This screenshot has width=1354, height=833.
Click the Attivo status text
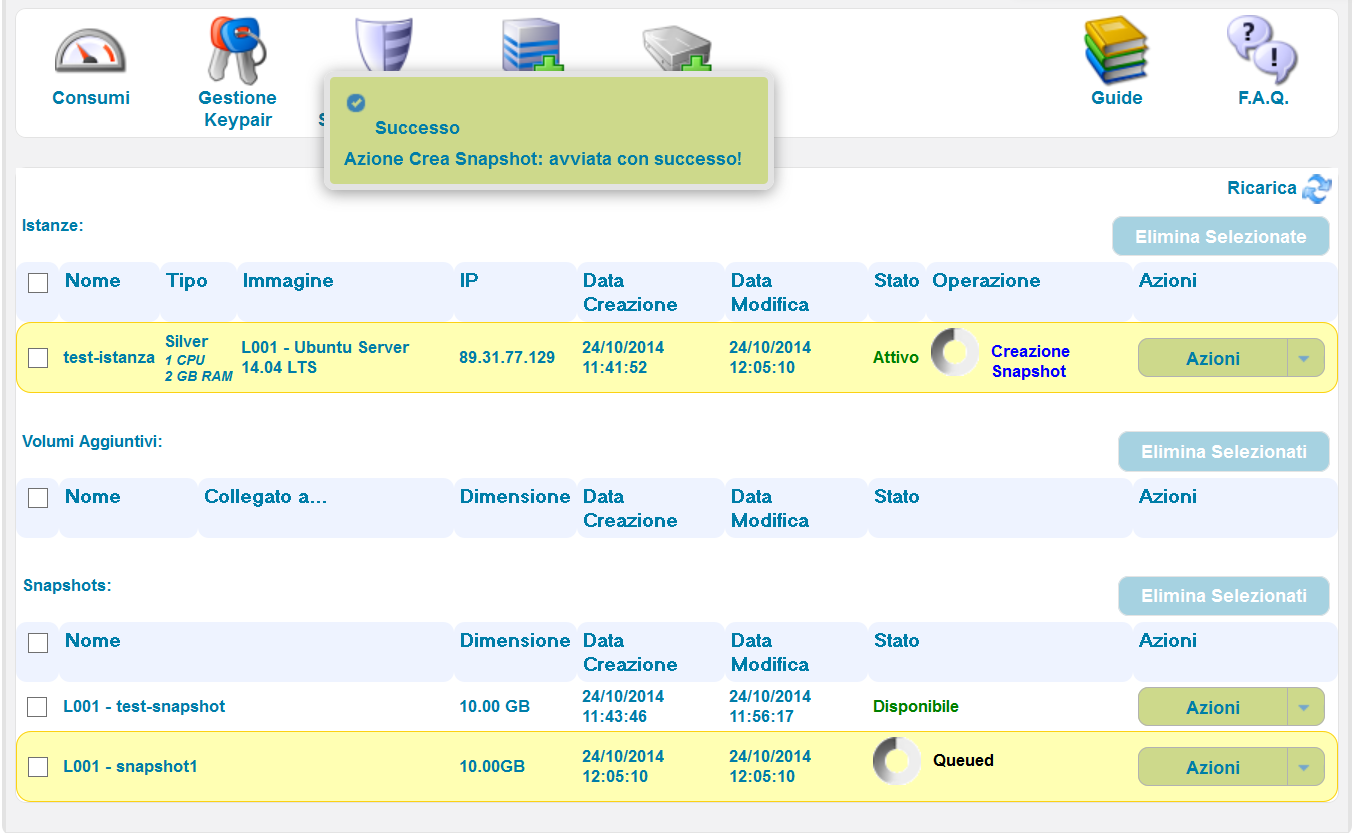(x=896, y=357)
